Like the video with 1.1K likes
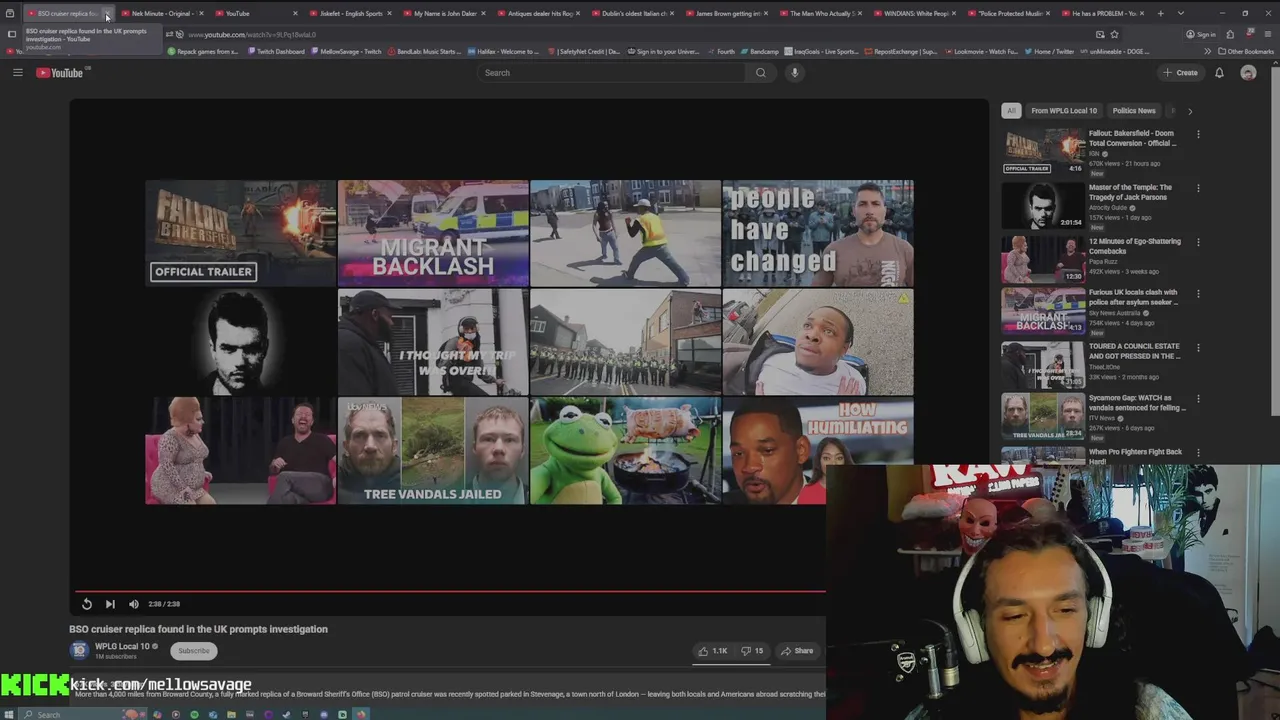The height and width of the screenshot is (720, 1280). [x=713, y=651]
